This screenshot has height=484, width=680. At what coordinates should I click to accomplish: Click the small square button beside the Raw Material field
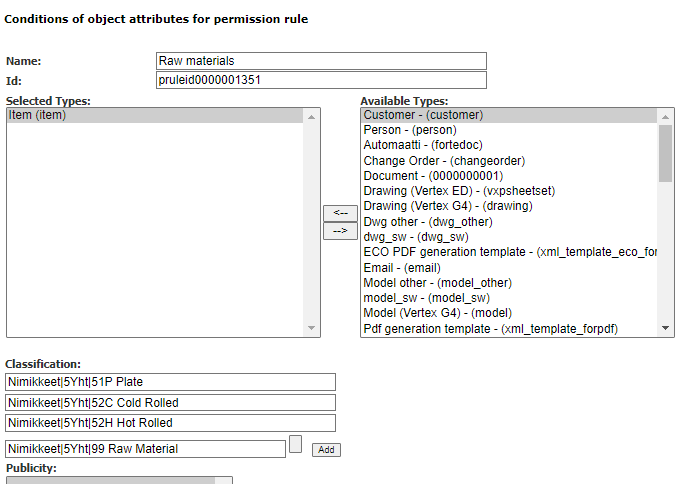coord(295,444)
